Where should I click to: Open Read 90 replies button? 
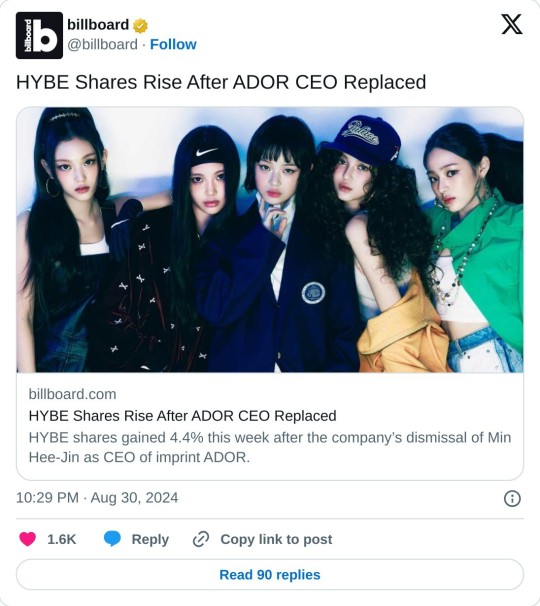coord(270,575)
